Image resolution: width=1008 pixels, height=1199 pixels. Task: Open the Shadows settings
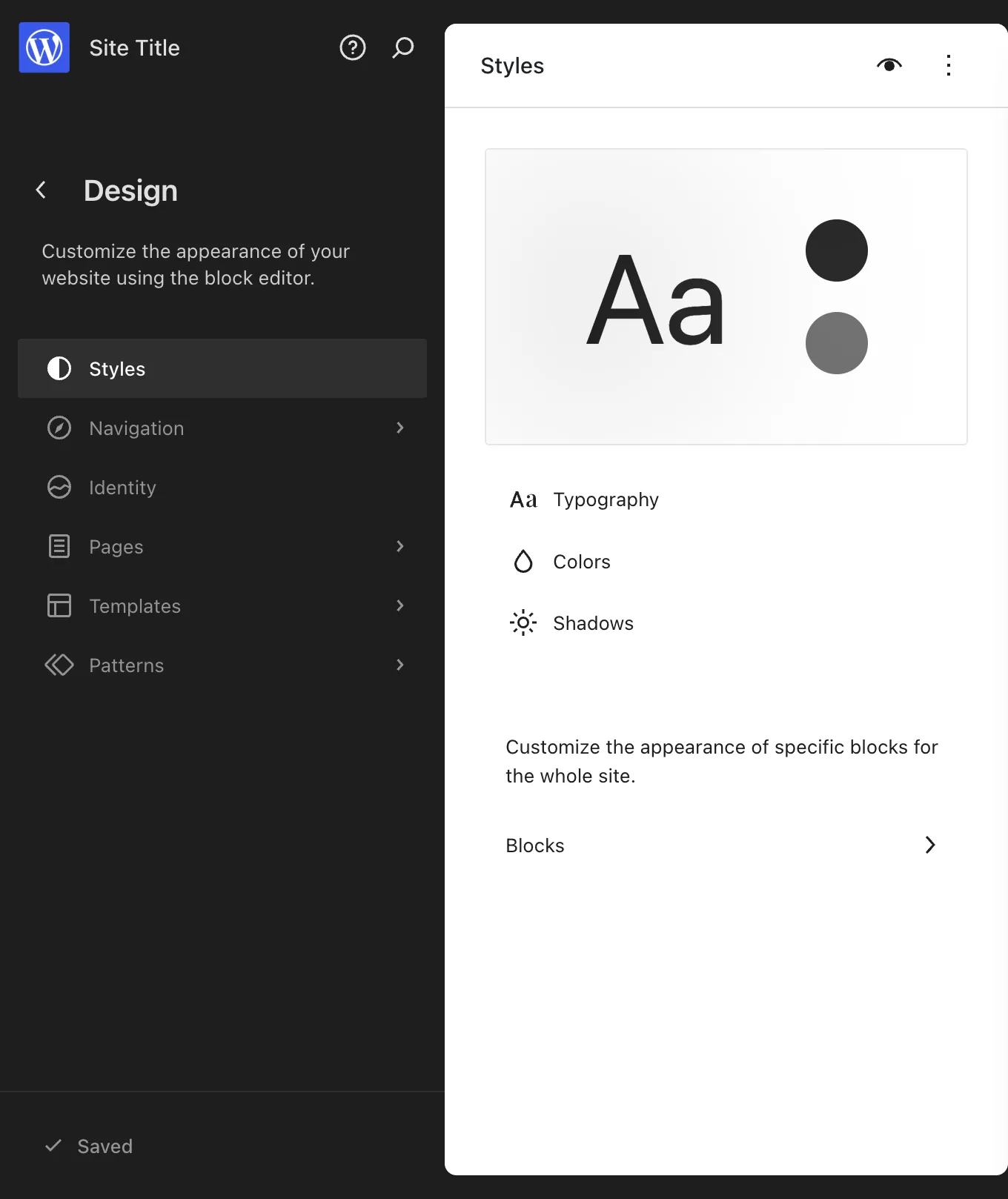pos(726,623)
